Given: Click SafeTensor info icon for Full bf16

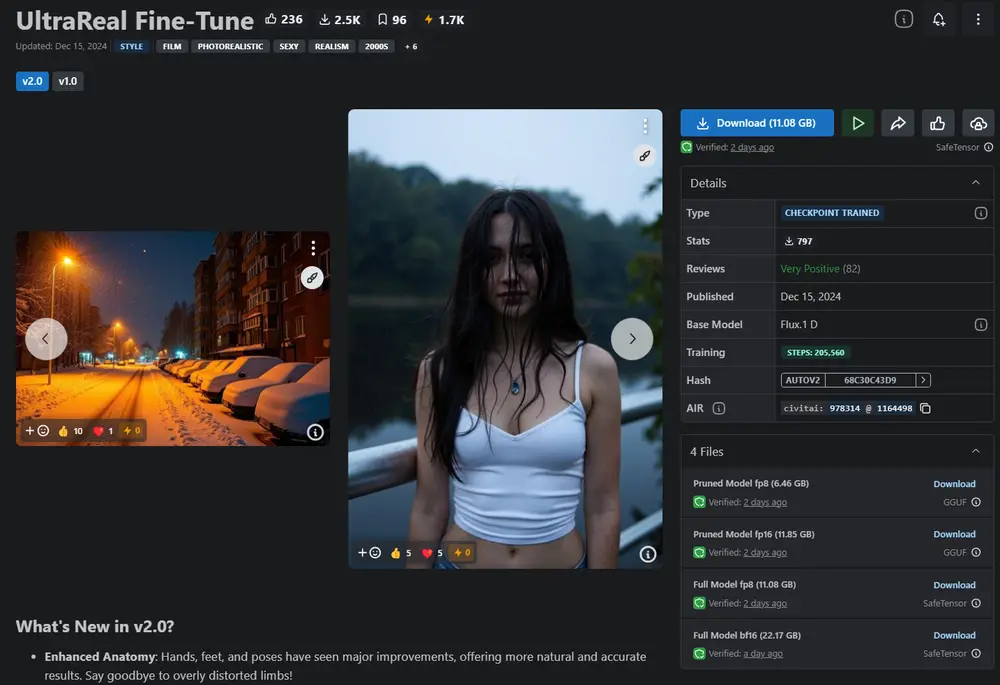Looking at the screenshot, I should 976,654.
